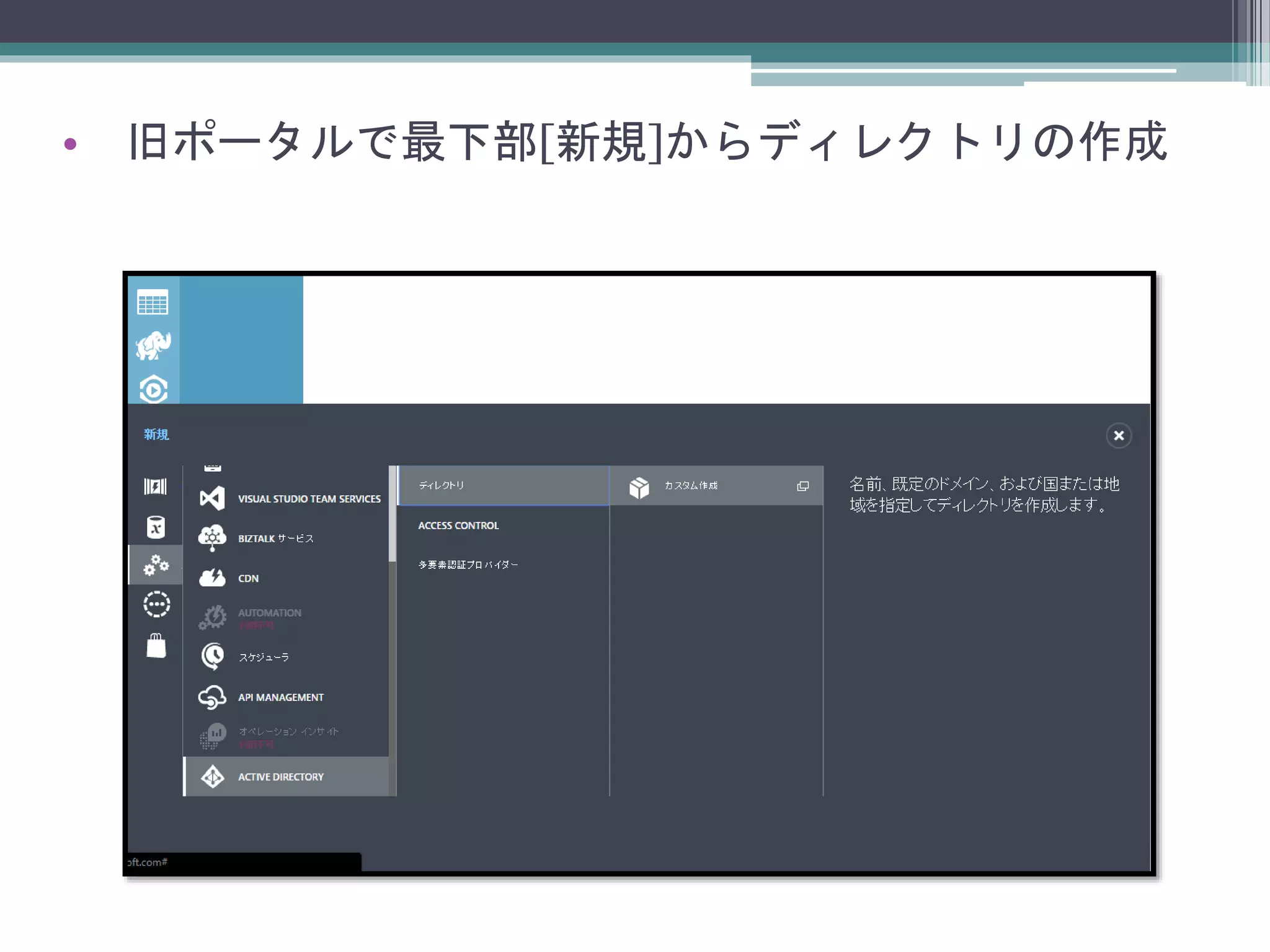This screenshot has width=1270, height=952.
Task: Click the table grid icon in the blue sidebar
Action: (153, 302)
